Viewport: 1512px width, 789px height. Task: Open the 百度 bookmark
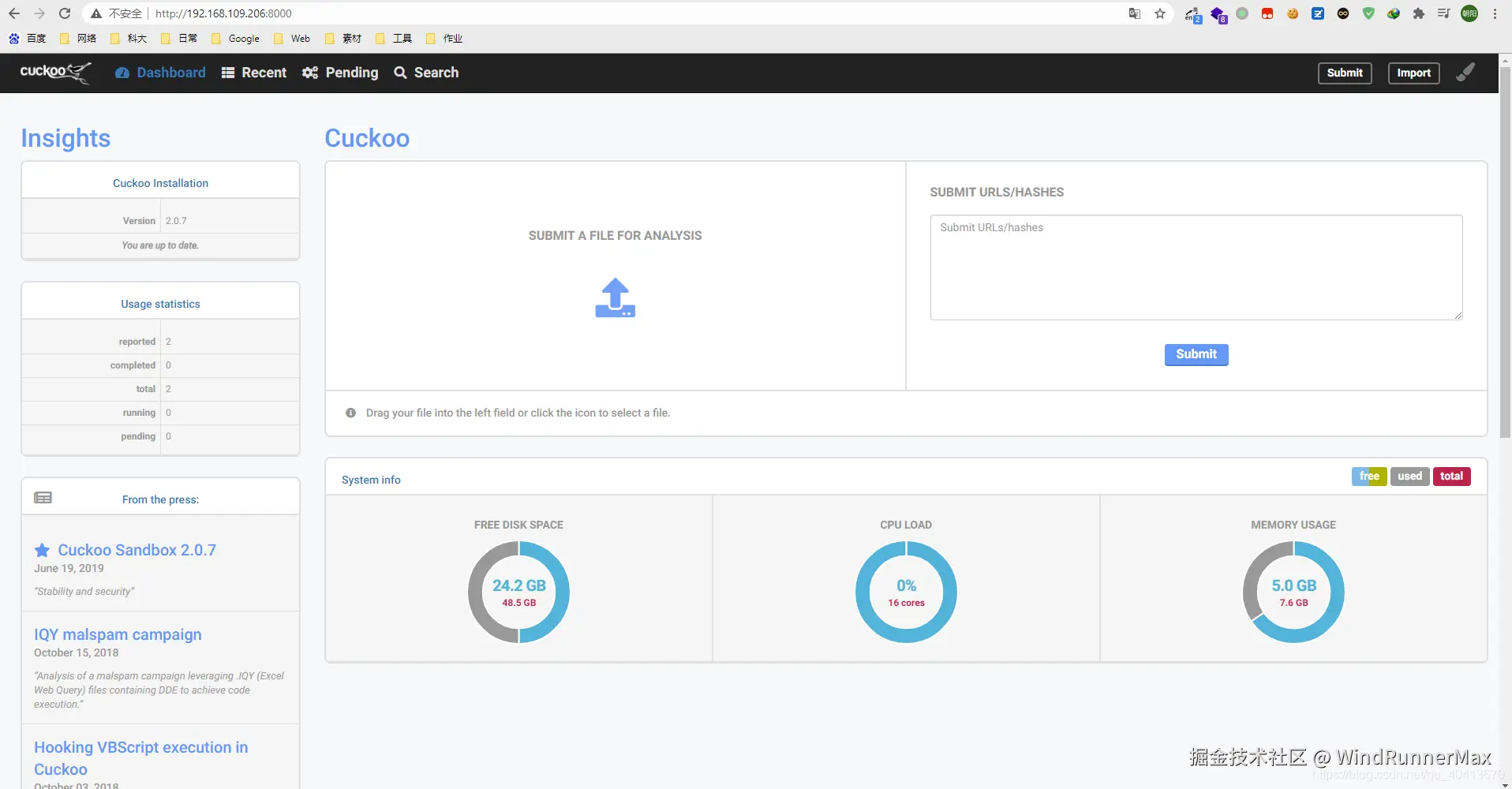(x=28, y=38)
